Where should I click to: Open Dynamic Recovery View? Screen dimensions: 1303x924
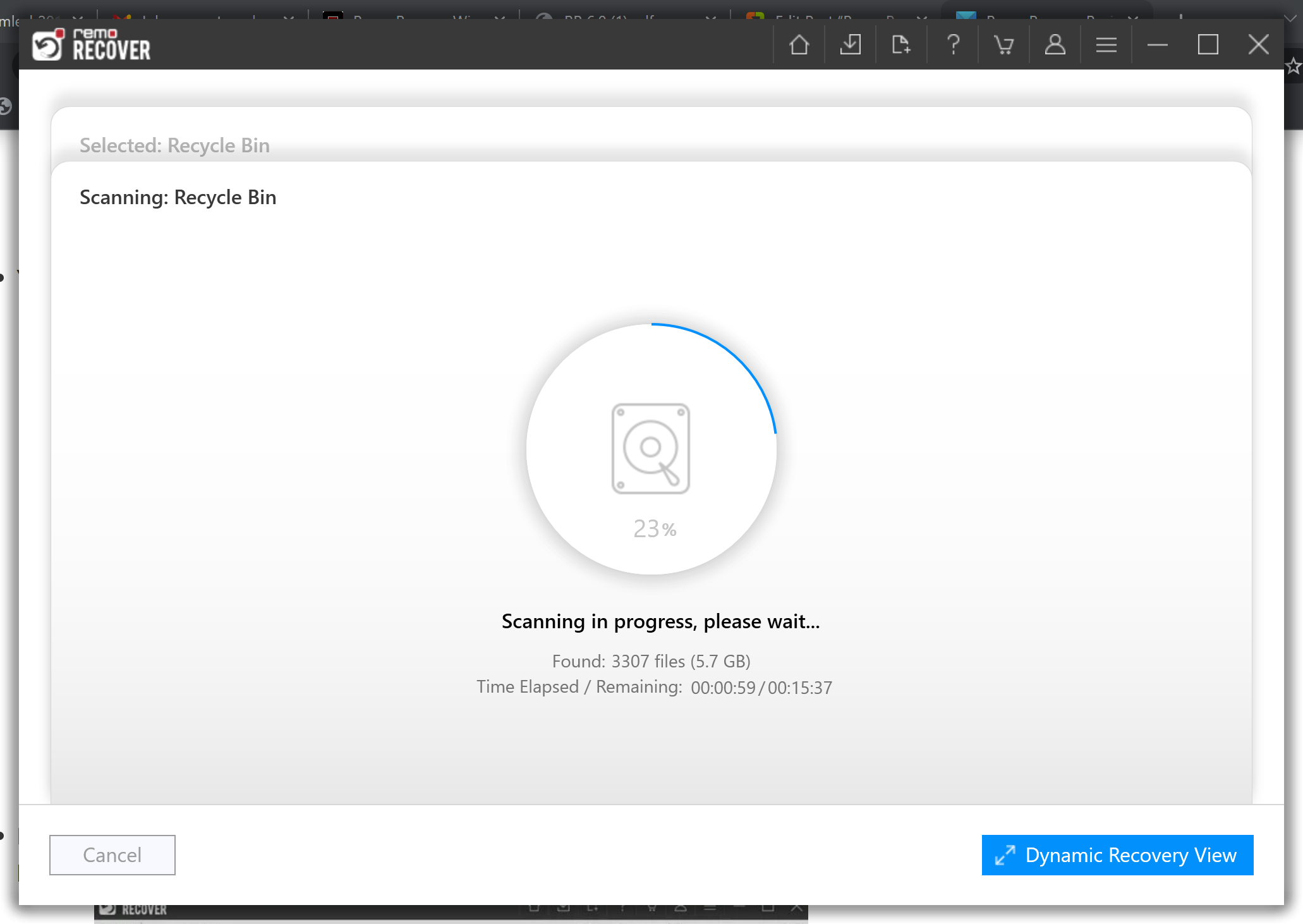click(x=1117, y=855)
